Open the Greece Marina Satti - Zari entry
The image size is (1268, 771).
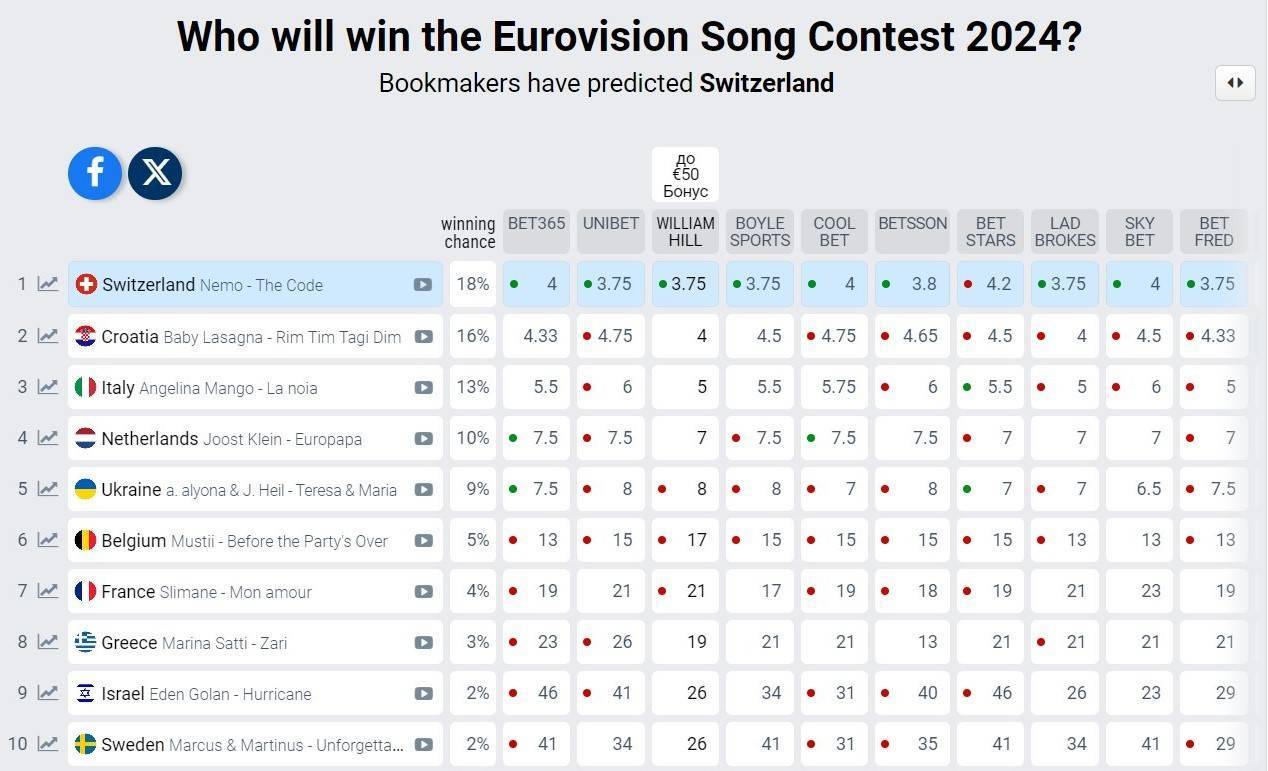(256, 642)
